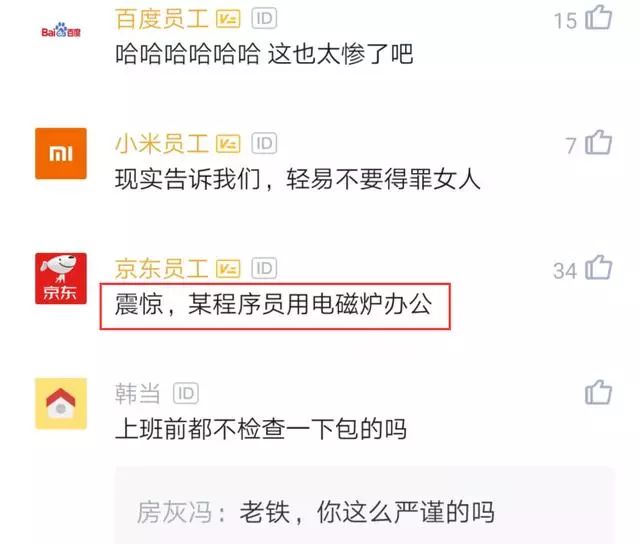Select the highlighted comment 震惊，某程序员用电磁炉办公

pos(275,306)
